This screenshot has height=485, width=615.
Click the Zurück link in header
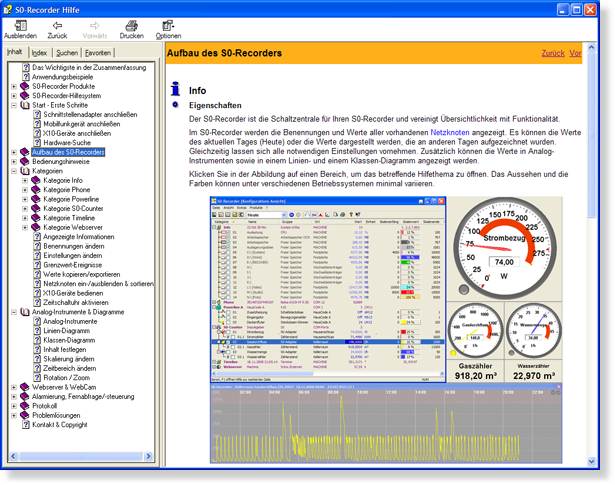click(552, 53)
